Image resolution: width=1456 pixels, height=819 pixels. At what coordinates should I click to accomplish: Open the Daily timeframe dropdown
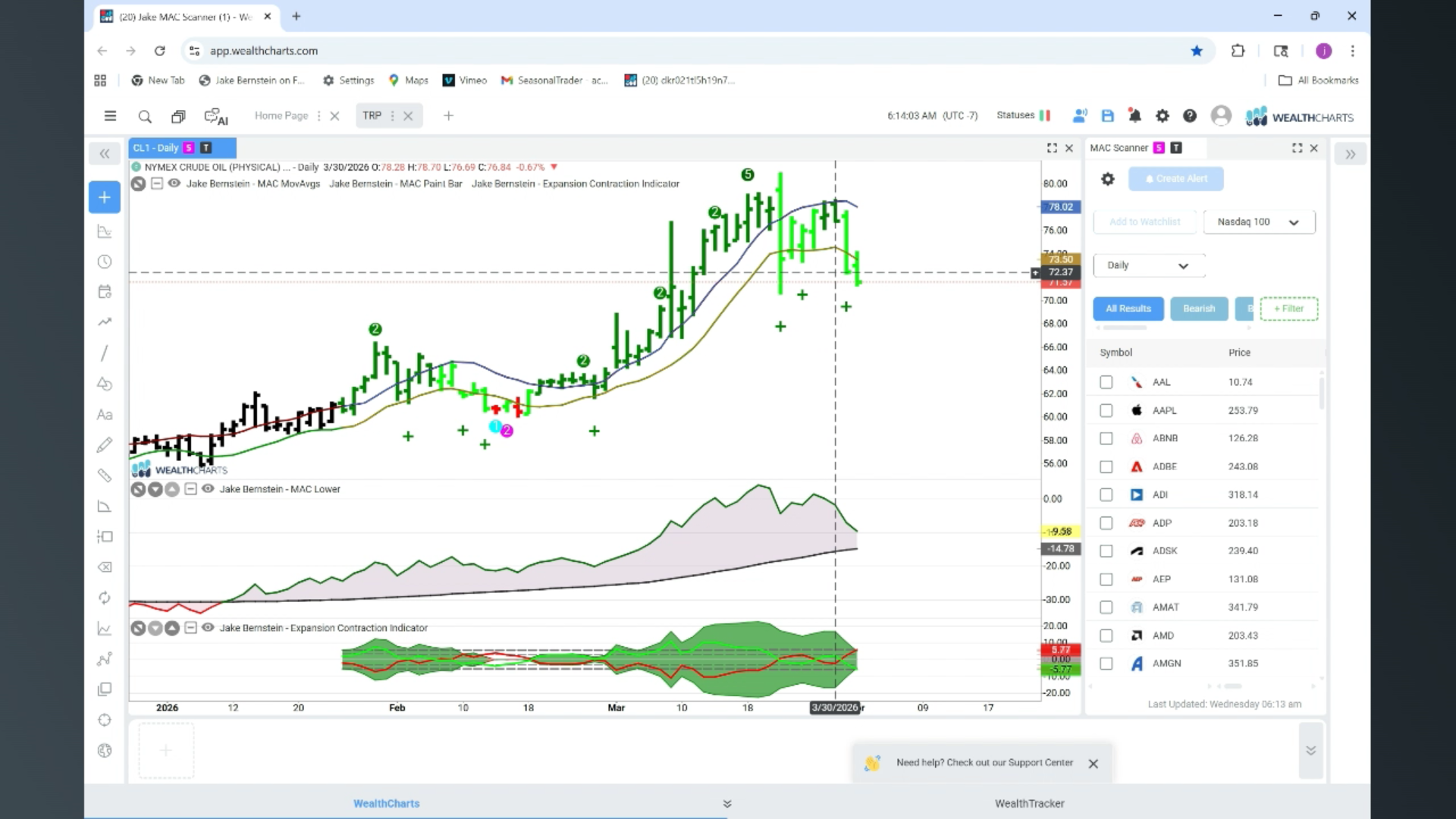pyautogui.click(x=1148, y=265)
